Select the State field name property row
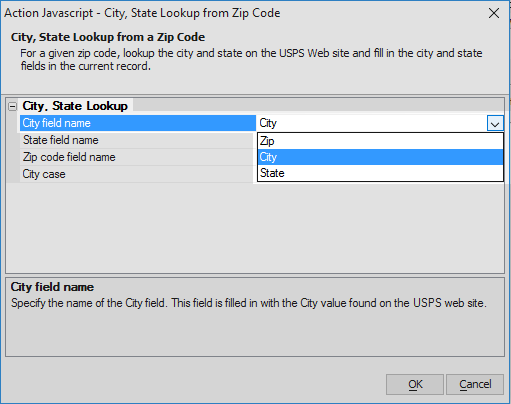511x404 pixels. click(138, 140)
